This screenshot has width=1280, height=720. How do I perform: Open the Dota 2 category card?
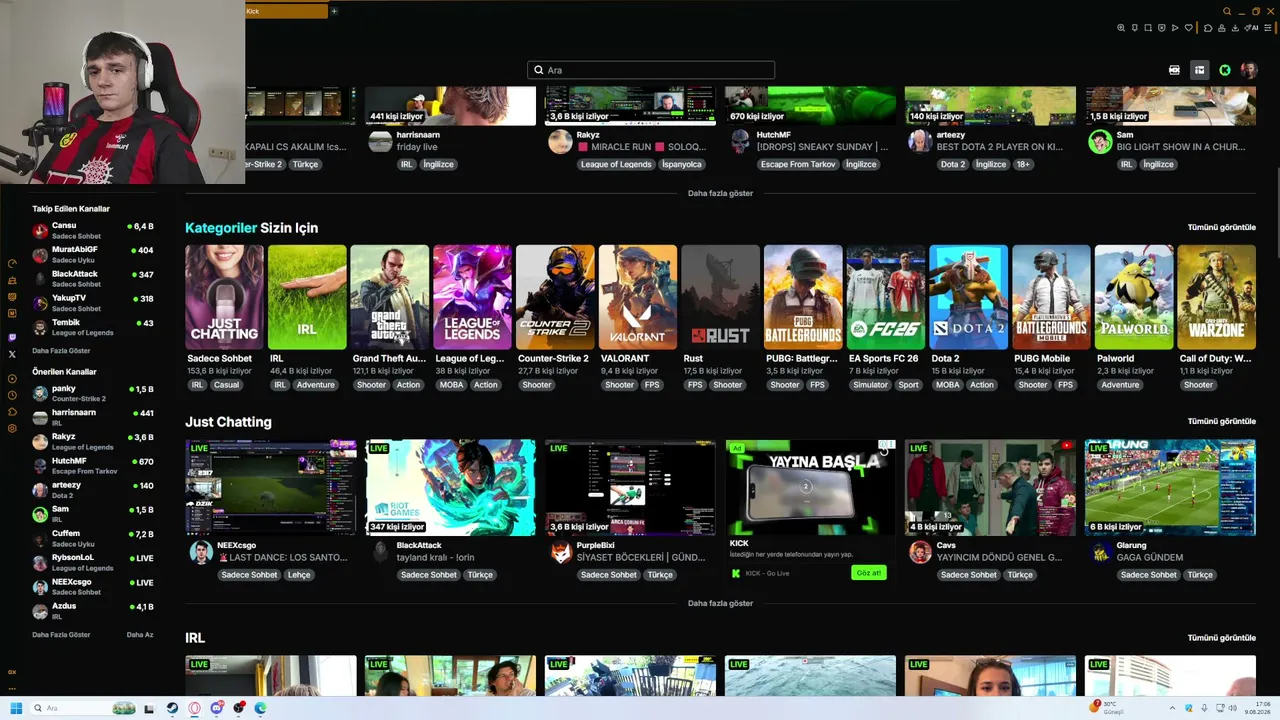[969, 297]
